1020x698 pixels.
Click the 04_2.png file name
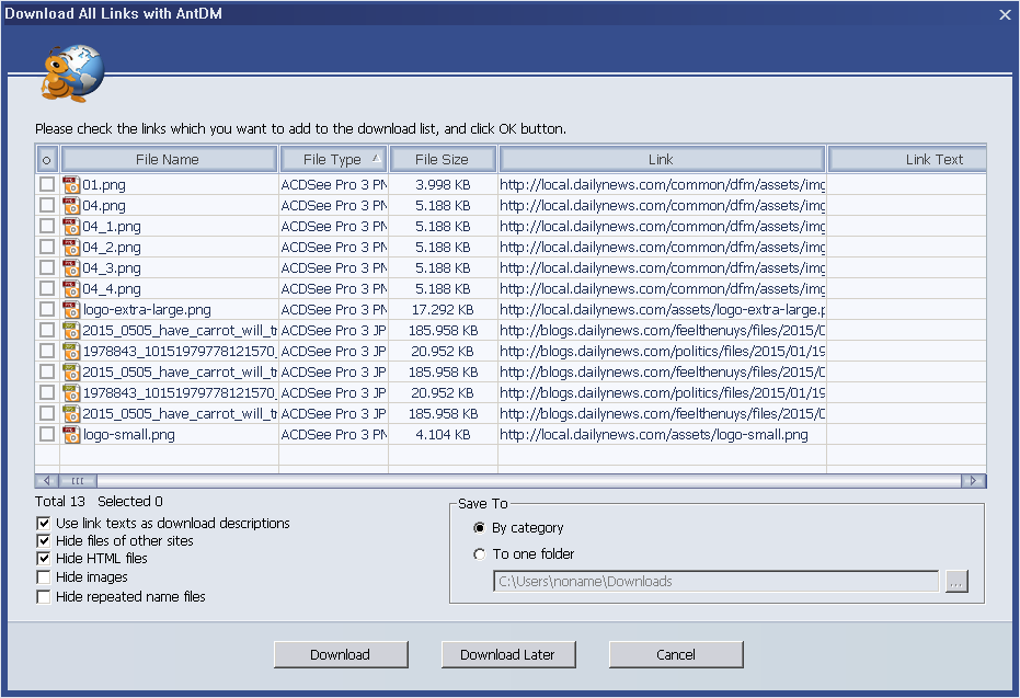click(x=112, y=247)
